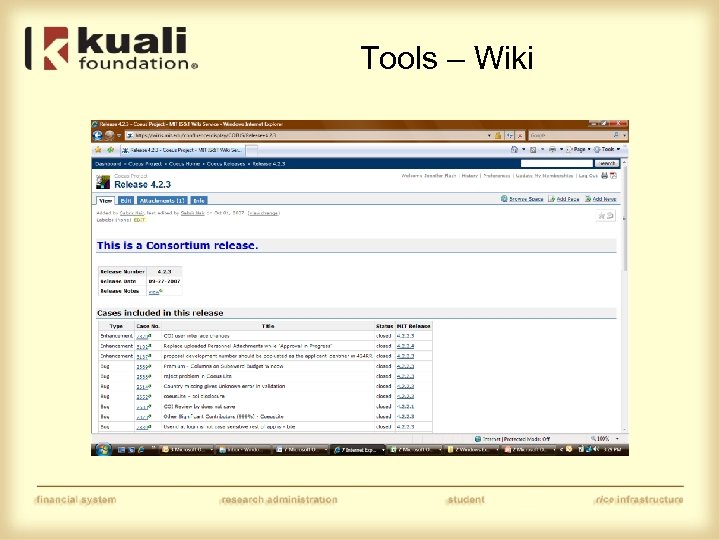The width and height of the screenshot is (720, 540).
Task: Click the Browse Space link
Action: coord(522,199)
